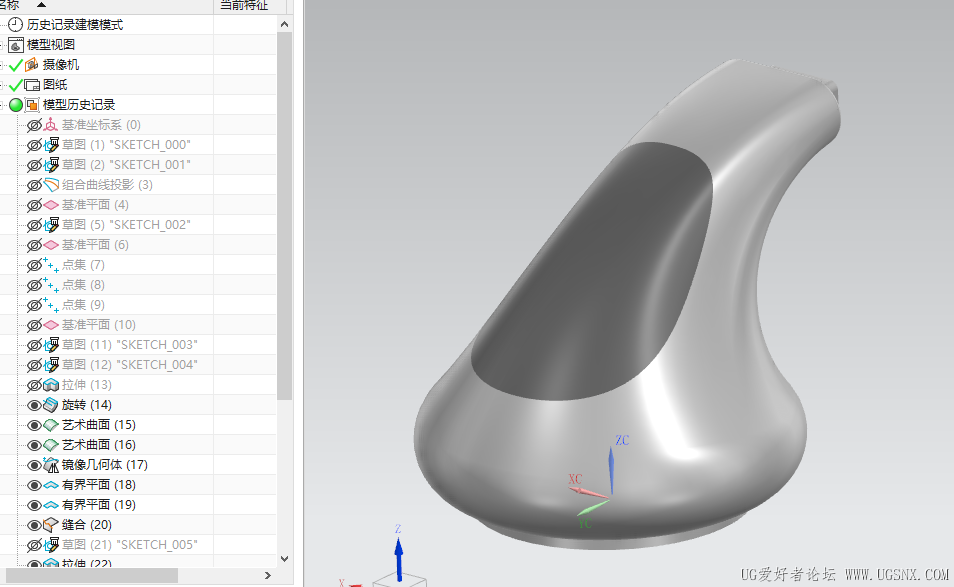Click the 艺术曲面 (16) surface icon
Viewport: 954px width, 587px height.
click(x=51, y=445)
